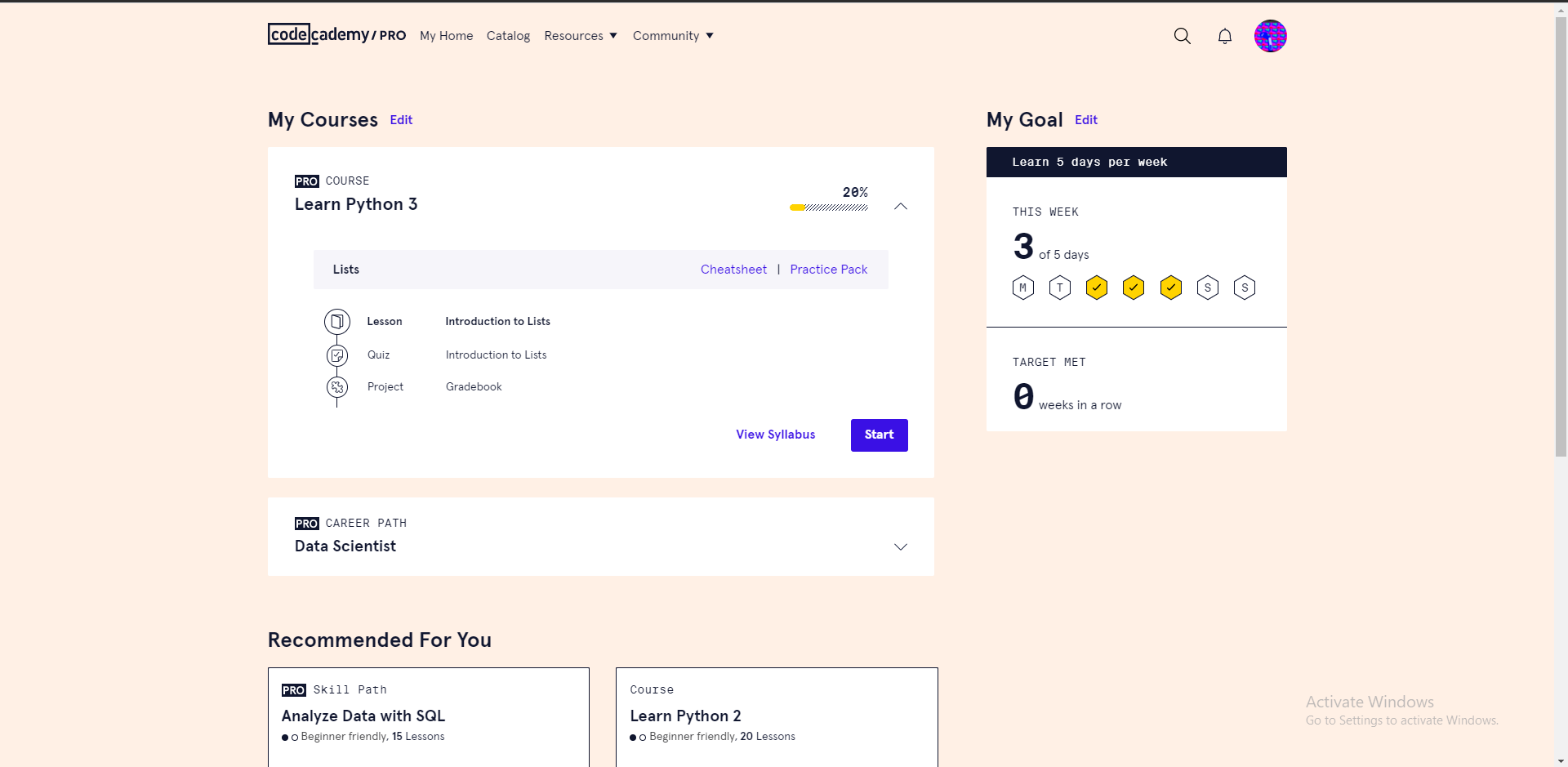The width and height of the screenshot is (1568, 767).
Task: Click the Start button
Action: tap(880, 435)
